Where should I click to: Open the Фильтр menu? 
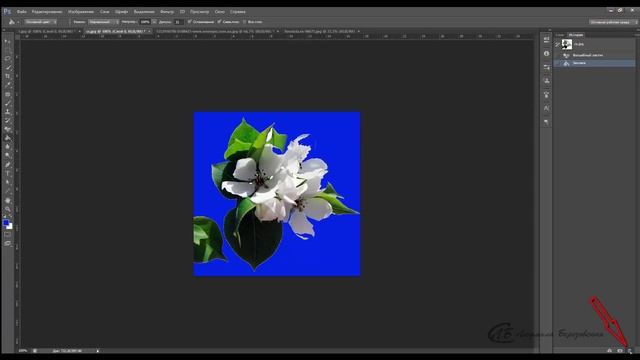coord(167,12)
